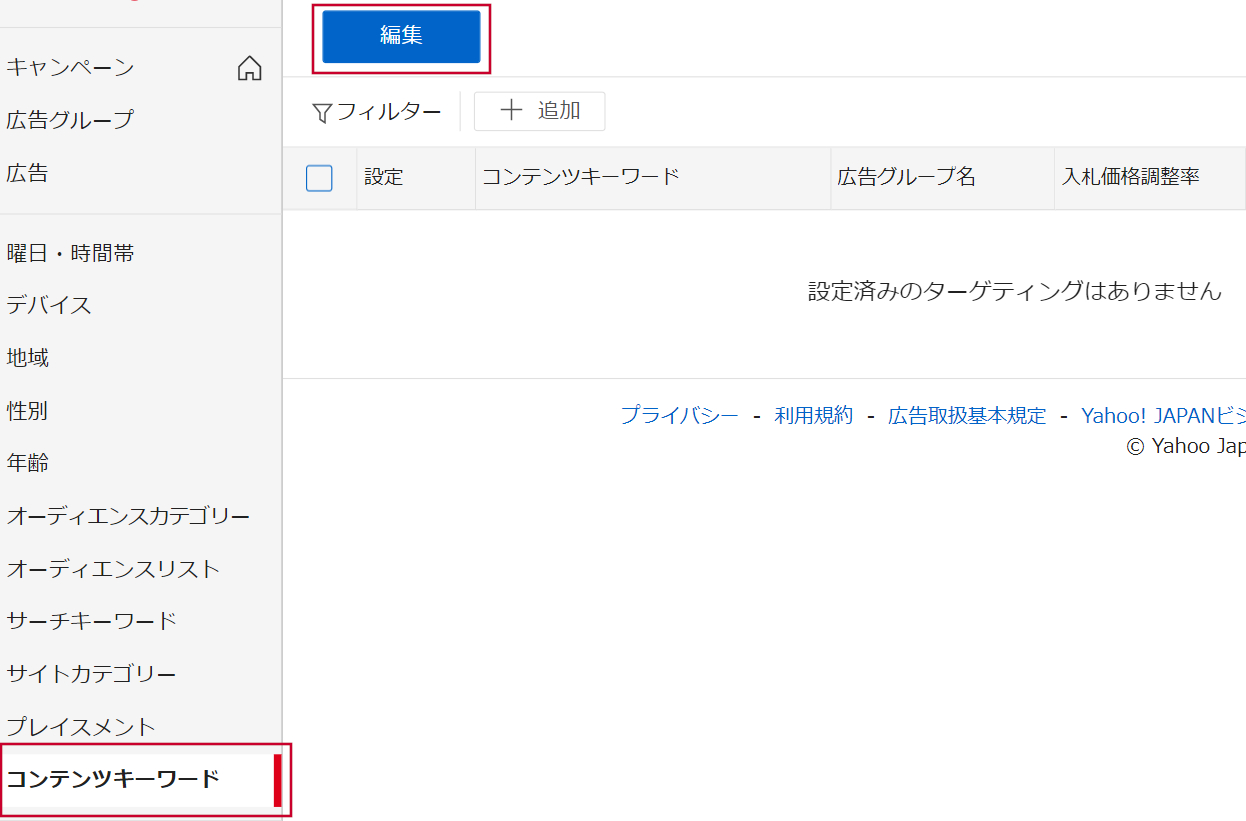Toggle the select-all checkbox in table header
Image resolution: width=1246 pixels, height=821 pixels.
319,178
